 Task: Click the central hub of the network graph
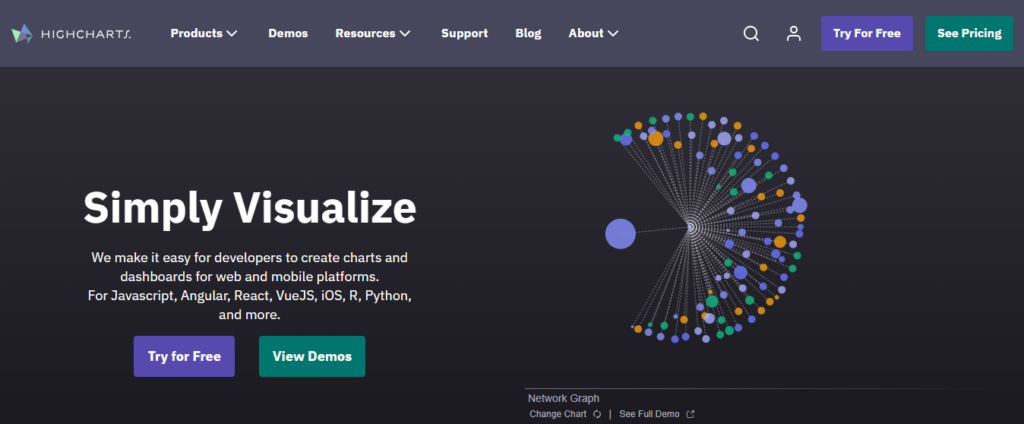point(690,227)
